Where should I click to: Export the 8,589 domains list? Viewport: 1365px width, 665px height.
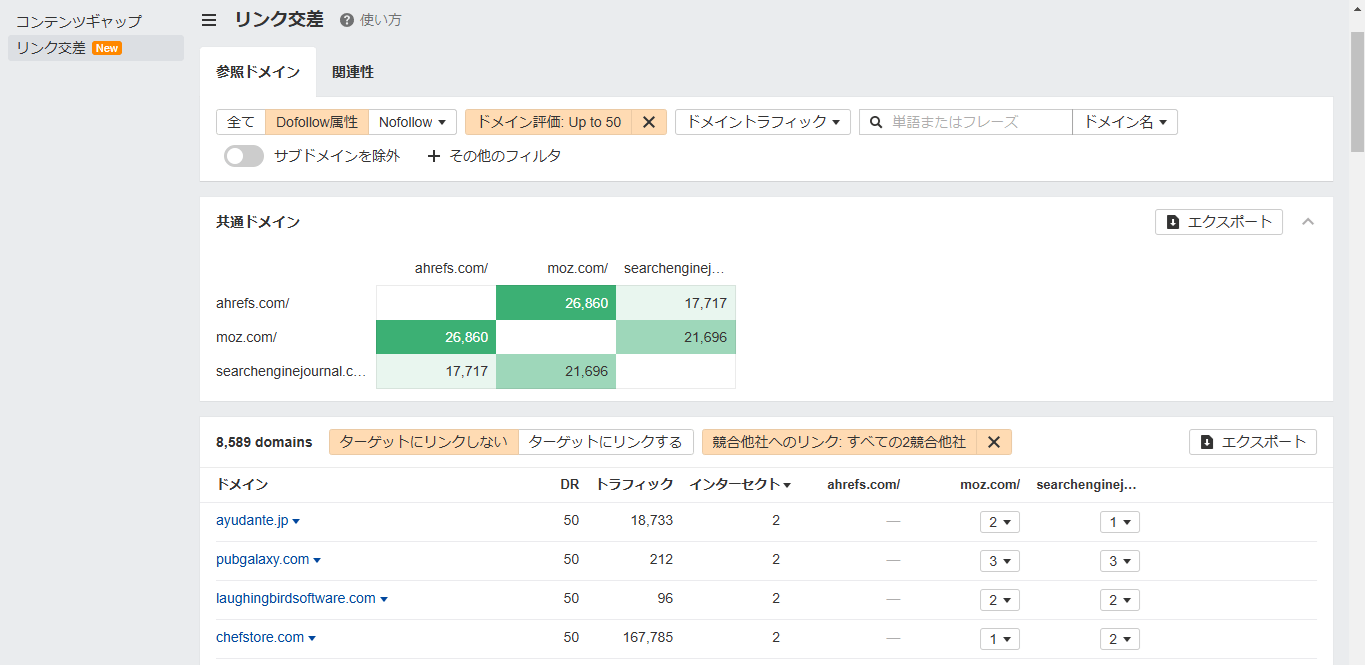click(1252, 442)
